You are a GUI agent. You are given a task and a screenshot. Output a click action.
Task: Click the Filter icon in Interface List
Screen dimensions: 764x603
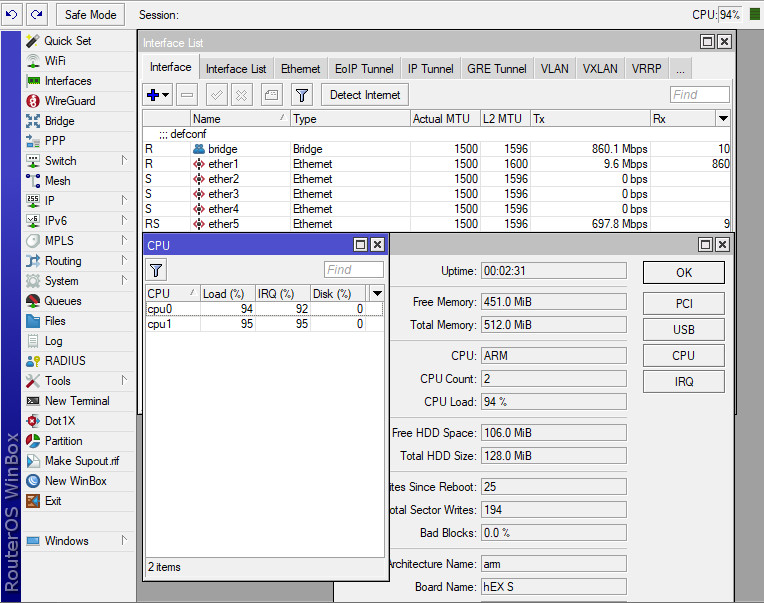point(302,94)
